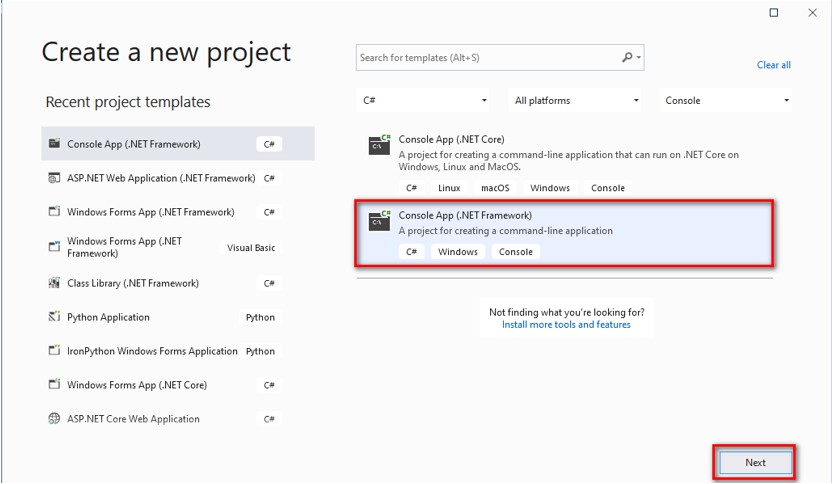
Task: Open Install more tools and features link
Action: (x=566, y=324)
